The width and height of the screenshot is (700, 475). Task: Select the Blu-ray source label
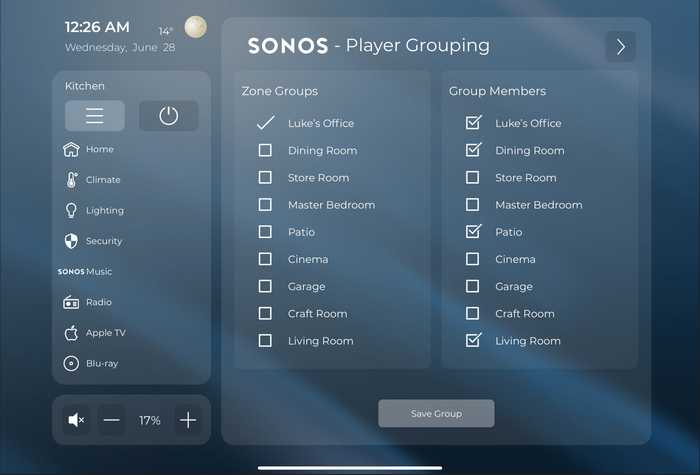coord(102,363)
